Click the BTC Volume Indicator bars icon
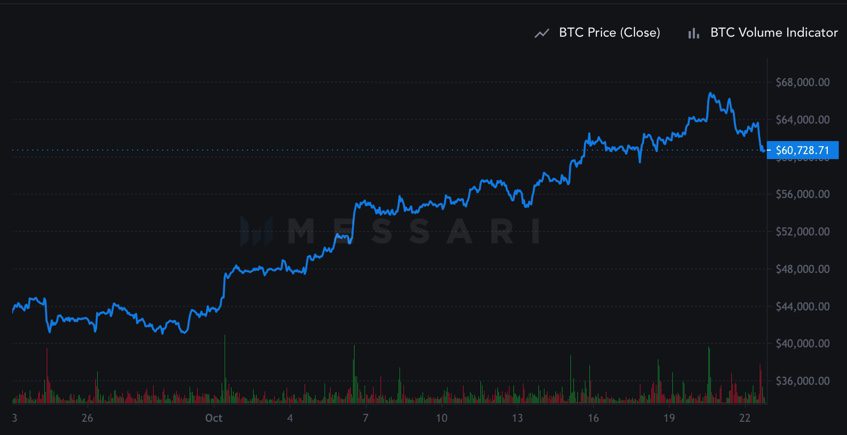Screen dimensions: 847x435 coord(693,33)
